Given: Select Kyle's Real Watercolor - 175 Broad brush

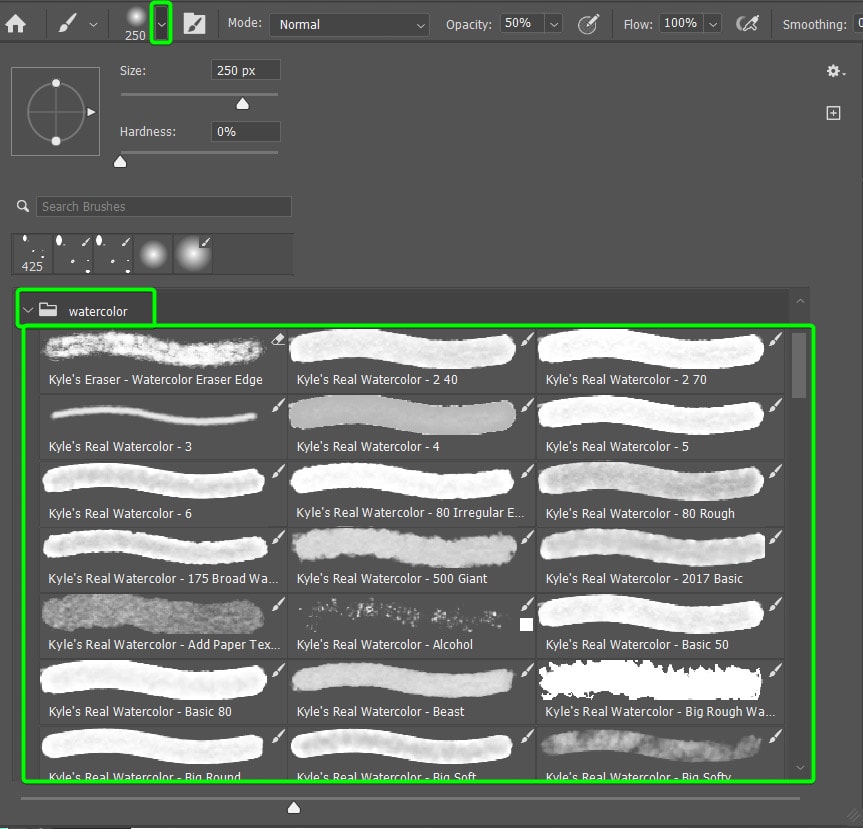Looking at the screenshot, I should click(163, 560).
